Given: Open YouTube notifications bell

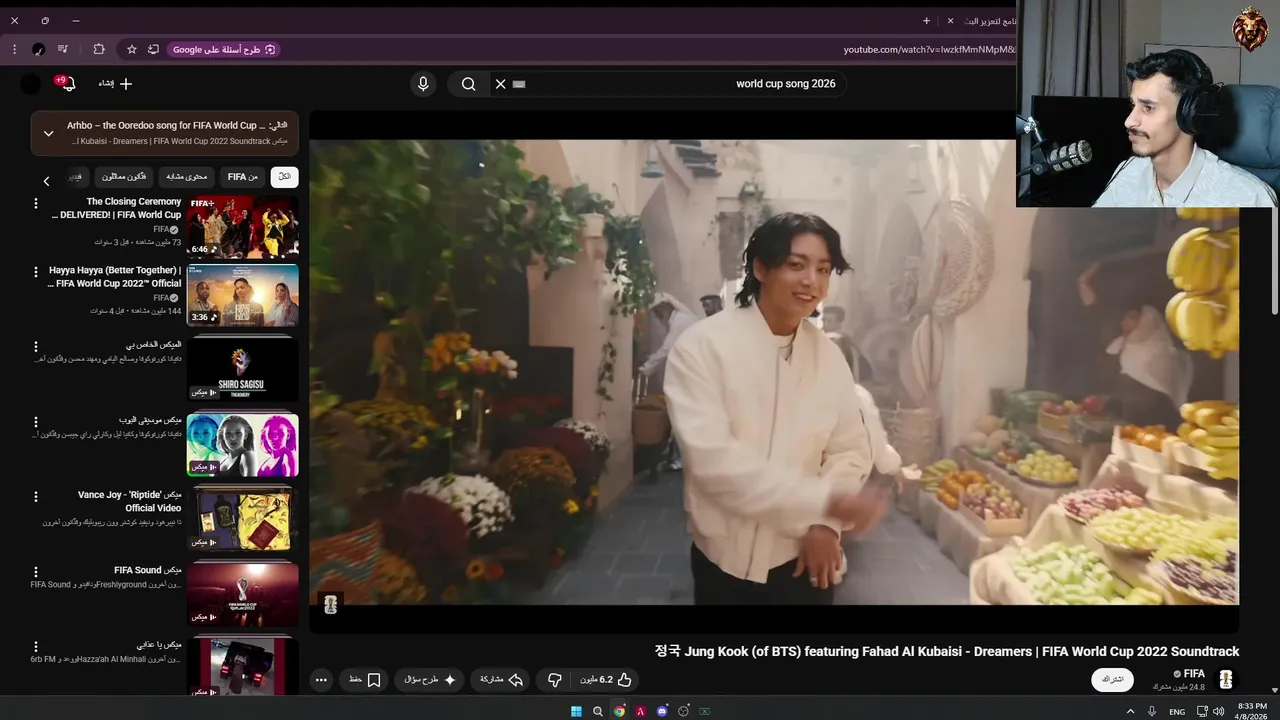Looking at the screenshot, I should 68,84.
